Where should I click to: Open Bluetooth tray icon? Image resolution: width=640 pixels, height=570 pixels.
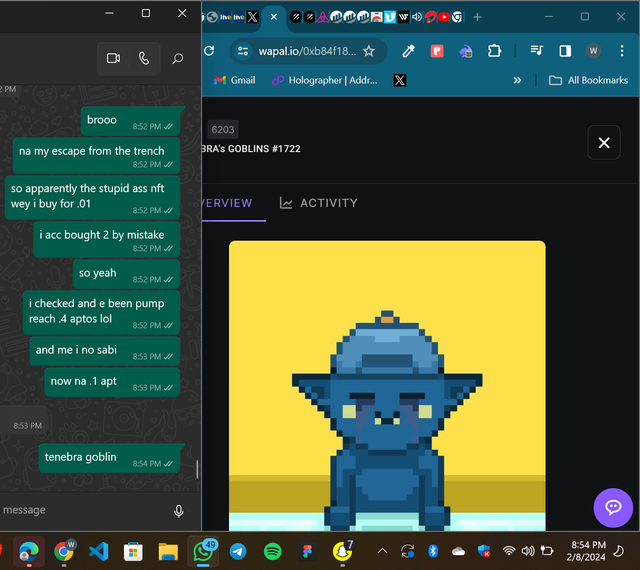click(x=433, y=551)
